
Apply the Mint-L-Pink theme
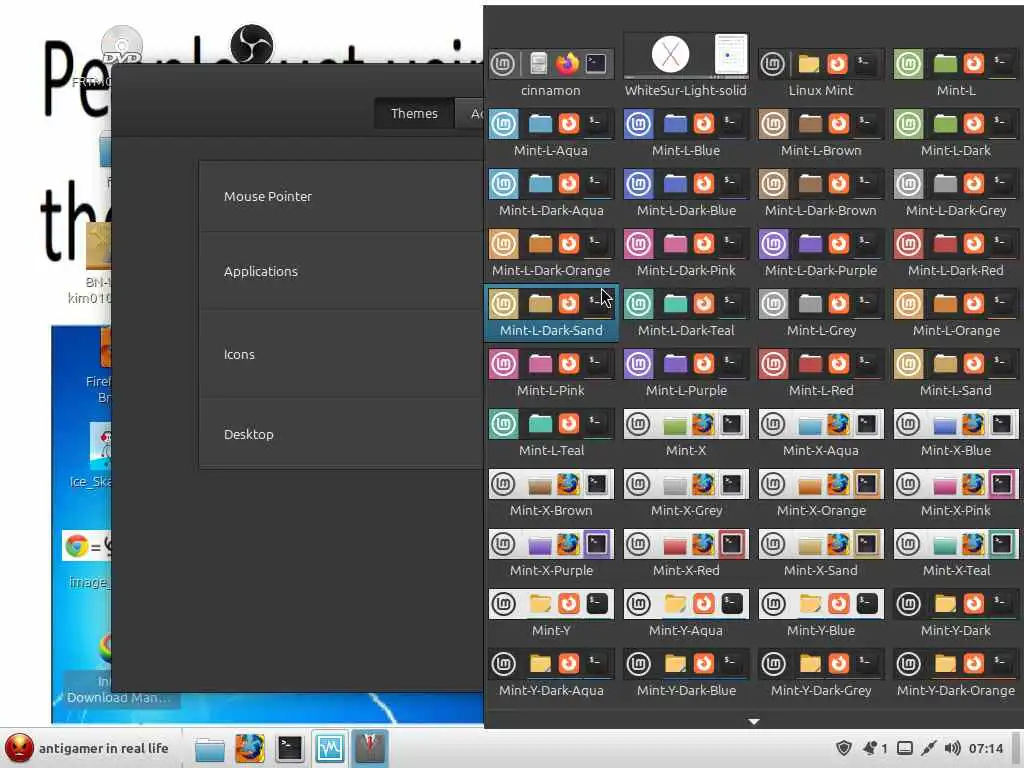point(551,364)
